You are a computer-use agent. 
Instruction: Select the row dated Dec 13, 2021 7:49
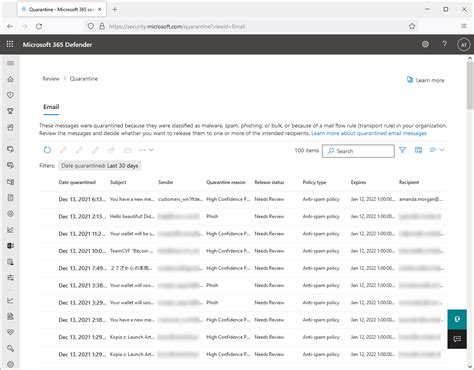(243, 268)
